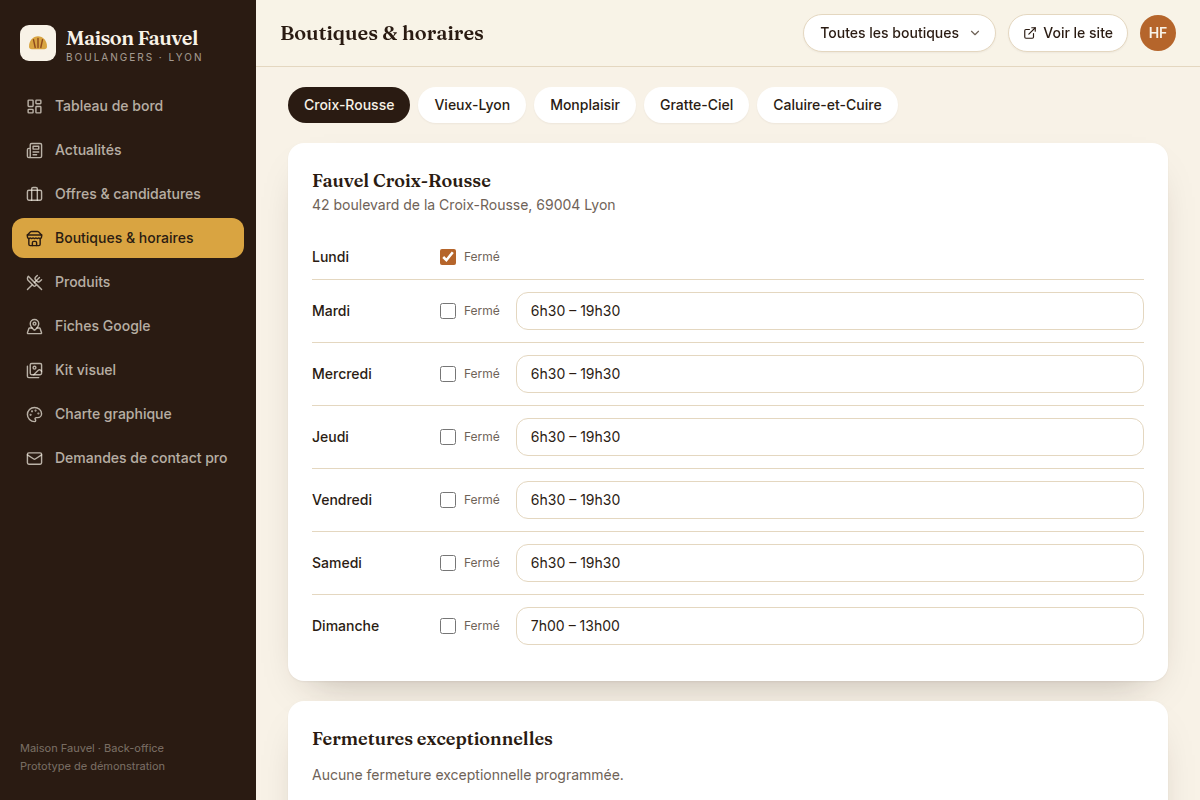Click the Maison Fauvel bread logo

click(38, 43)
